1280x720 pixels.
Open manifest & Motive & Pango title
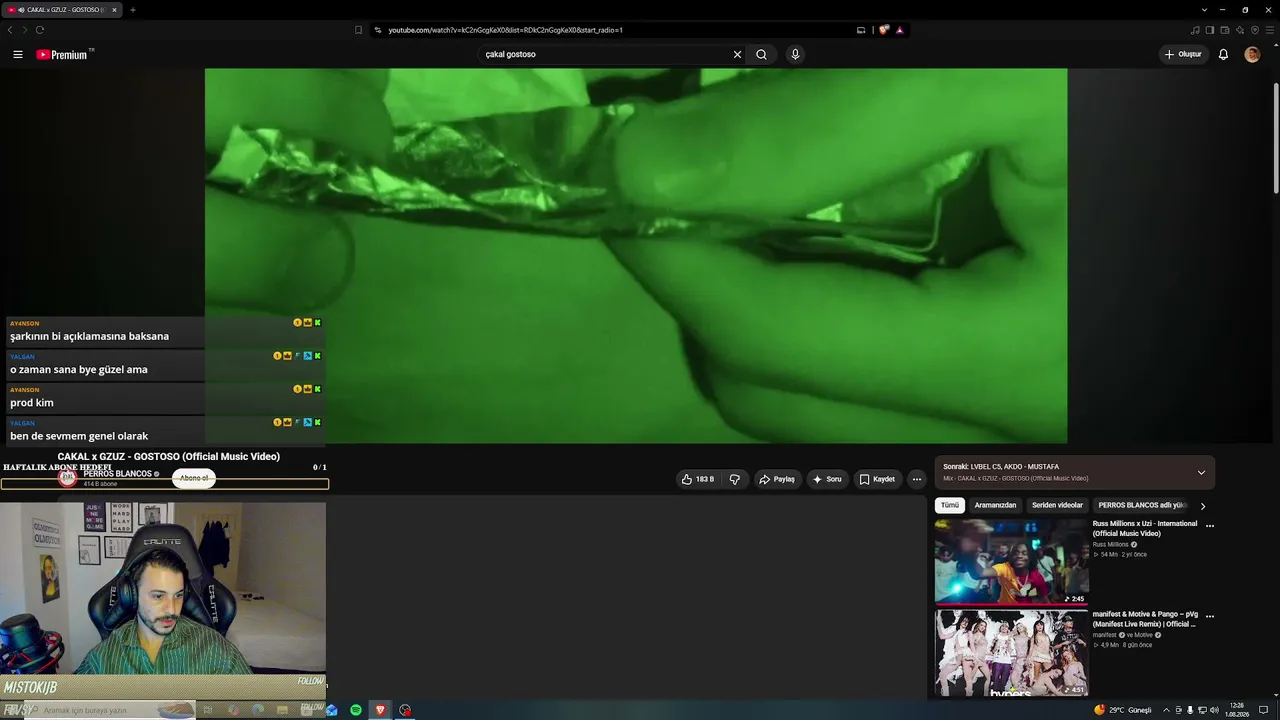point(1145,619)
